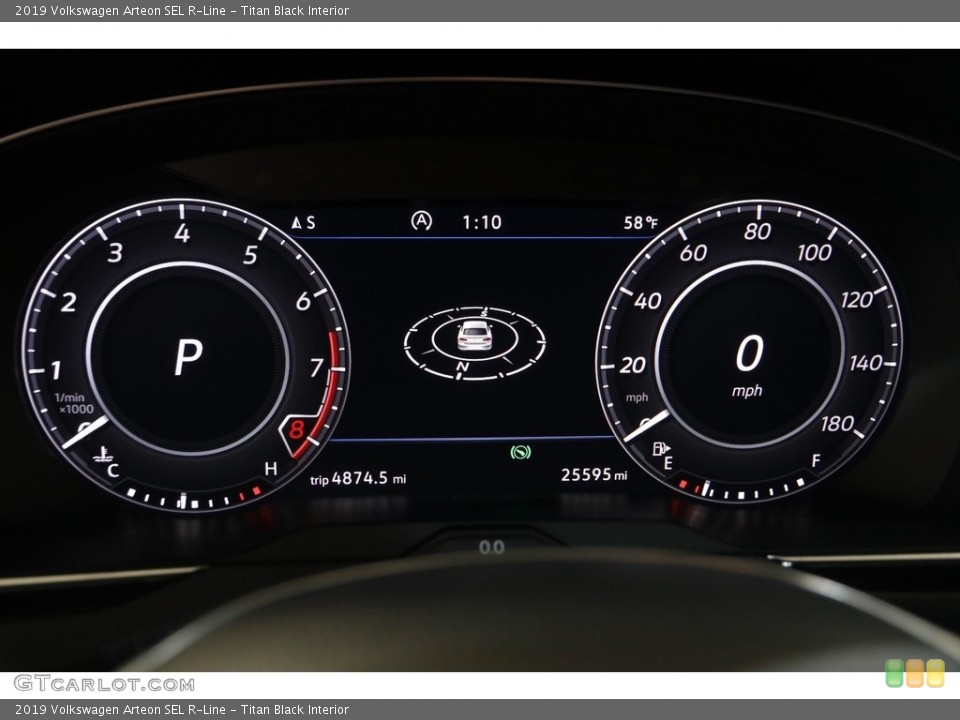
Task: Click the trip 4874.5 mi readout
Action: [358, 478]
